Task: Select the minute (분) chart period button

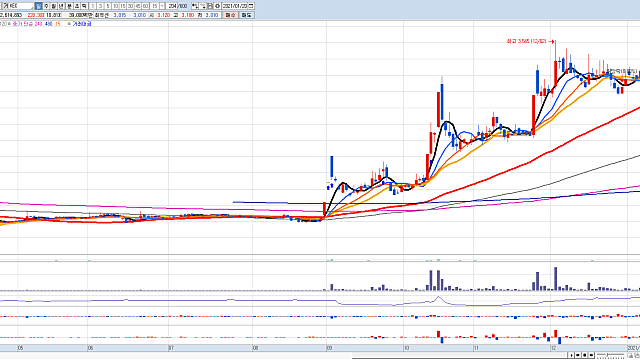Action: tap(69, 6)
